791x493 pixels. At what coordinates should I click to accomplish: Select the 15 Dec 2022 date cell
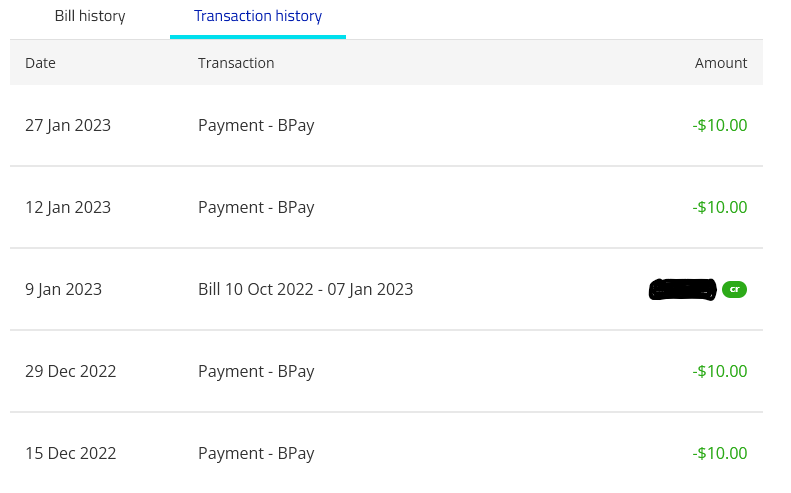click(71, 453)
